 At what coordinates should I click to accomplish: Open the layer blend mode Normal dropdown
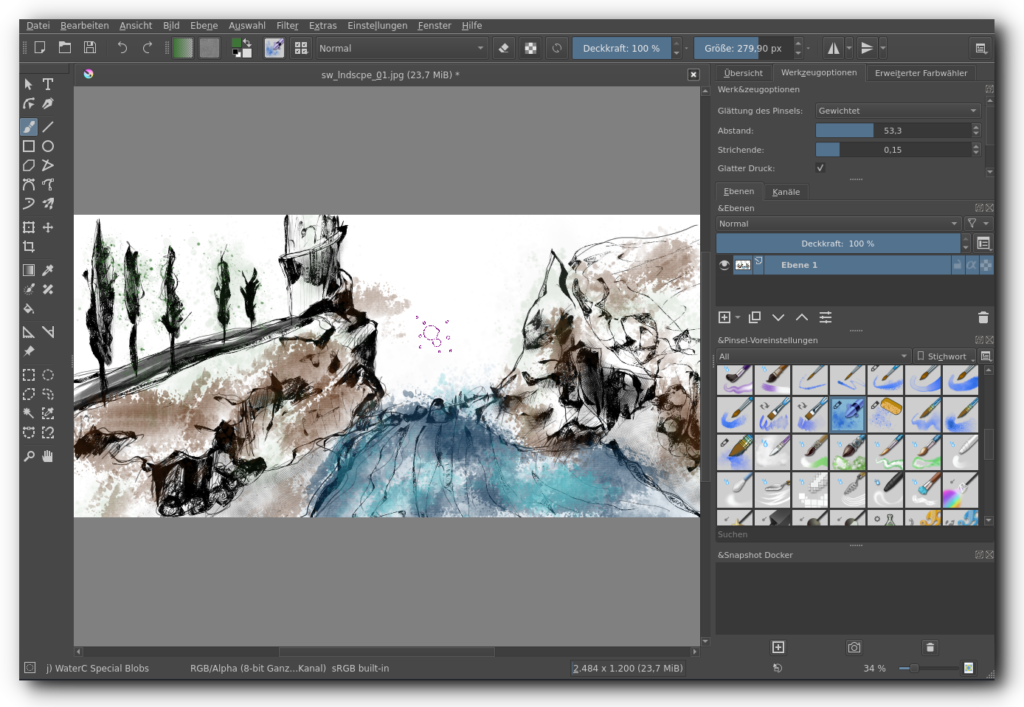pos(838,224)
